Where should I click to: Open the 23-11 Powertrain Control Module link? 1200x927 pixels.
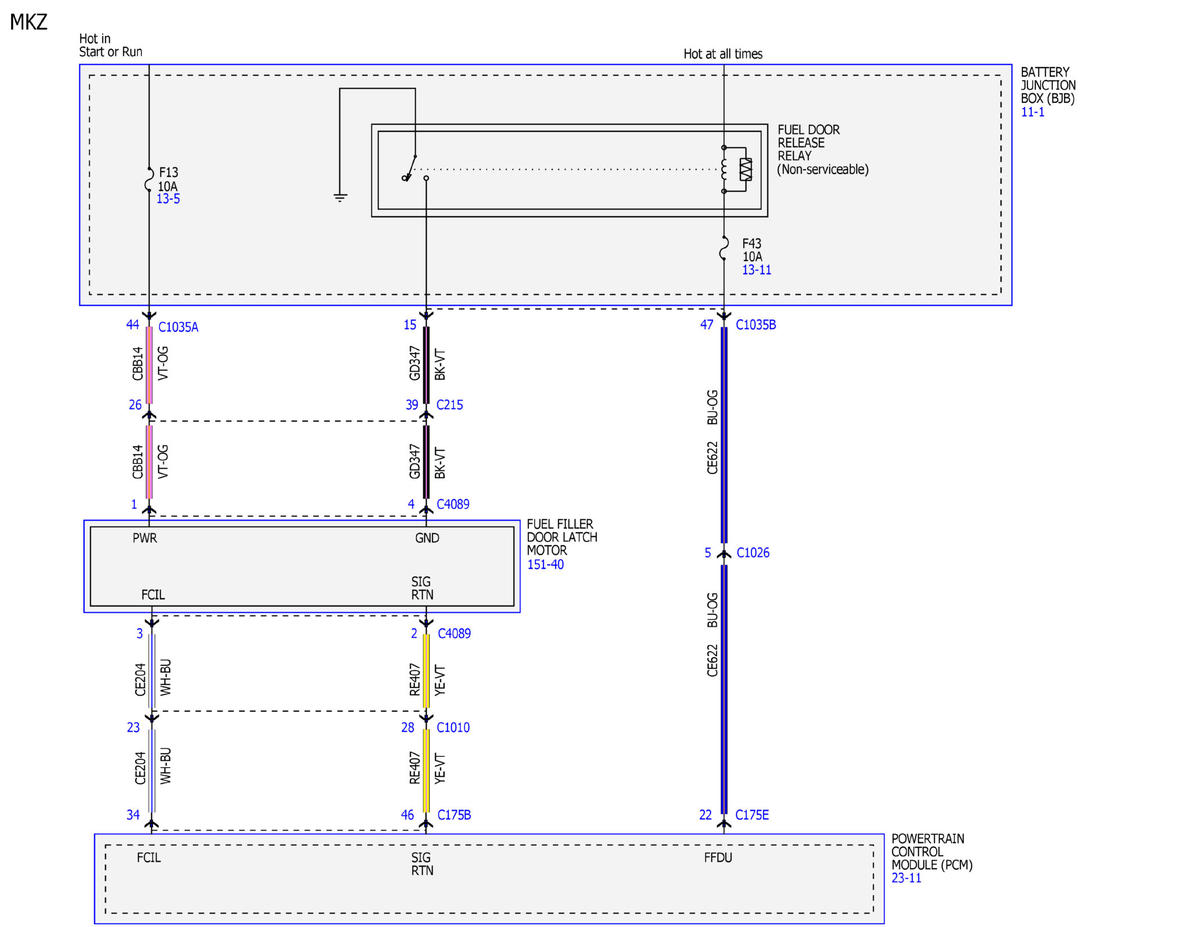907,878
